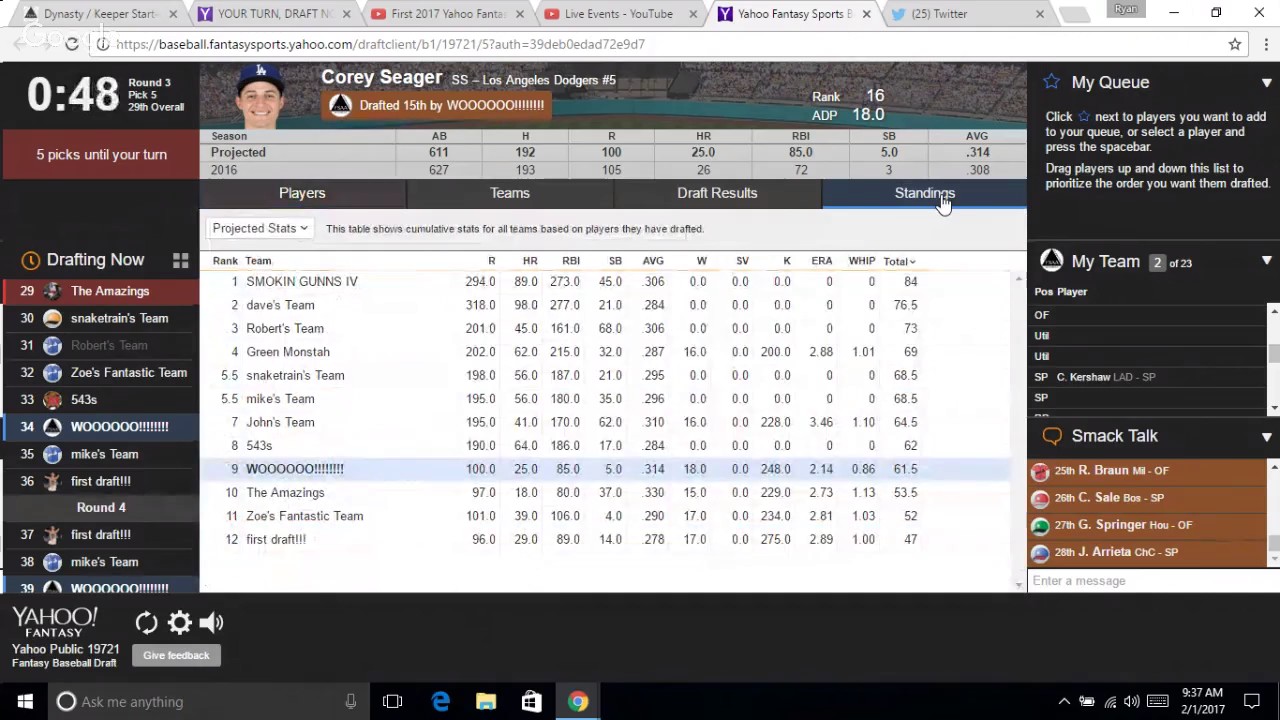
Task: Toggle grid view icon next to Drafting Now
Action: click(180, 261)
